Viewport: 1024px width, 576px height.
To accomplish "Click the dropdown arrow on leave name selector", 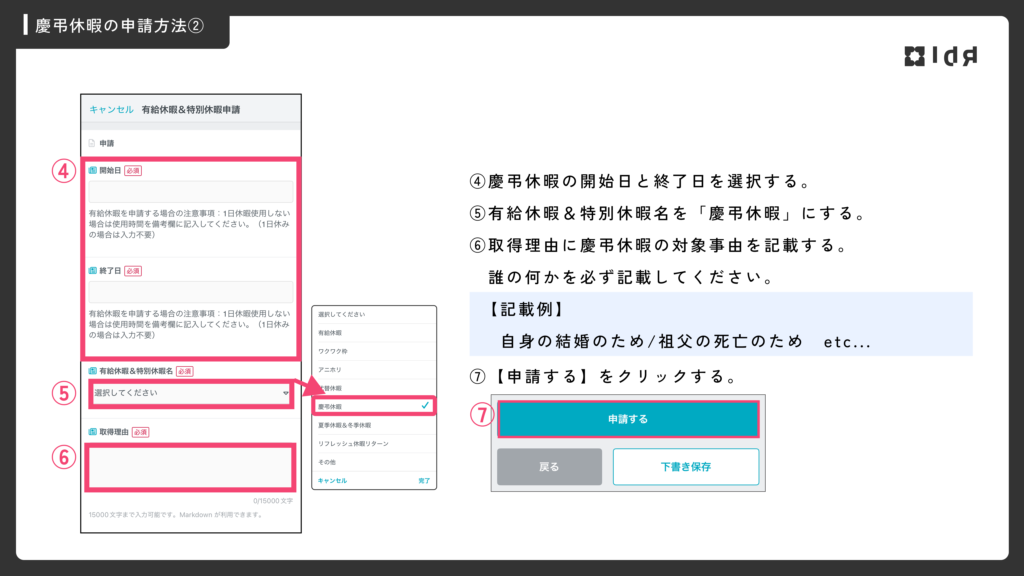I will click(x=286, y=394).
